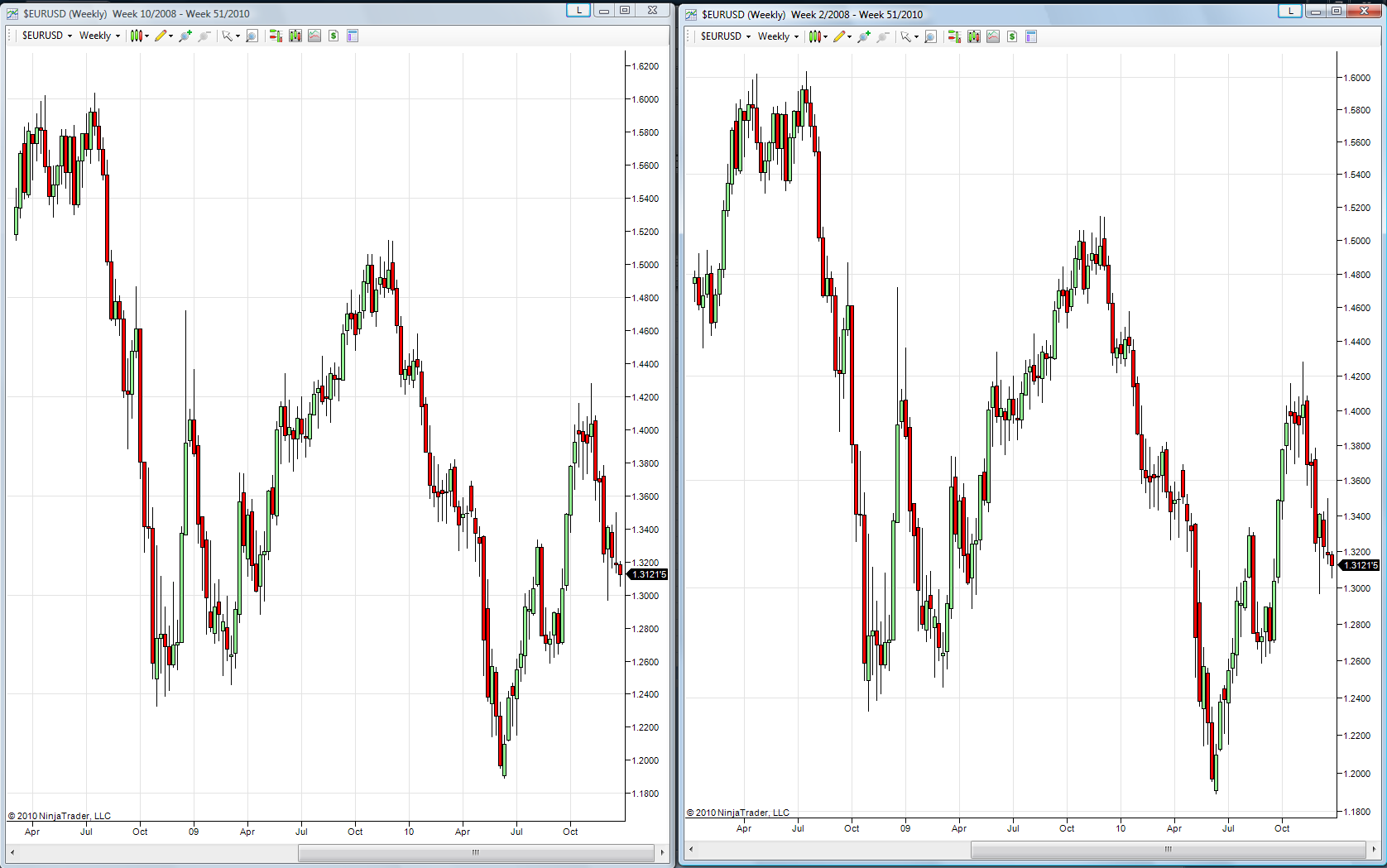The image size is (1387, 868).
Task: Open the cursor type dropdown in Week 10/2008 chart
Action: click(230, 36)
